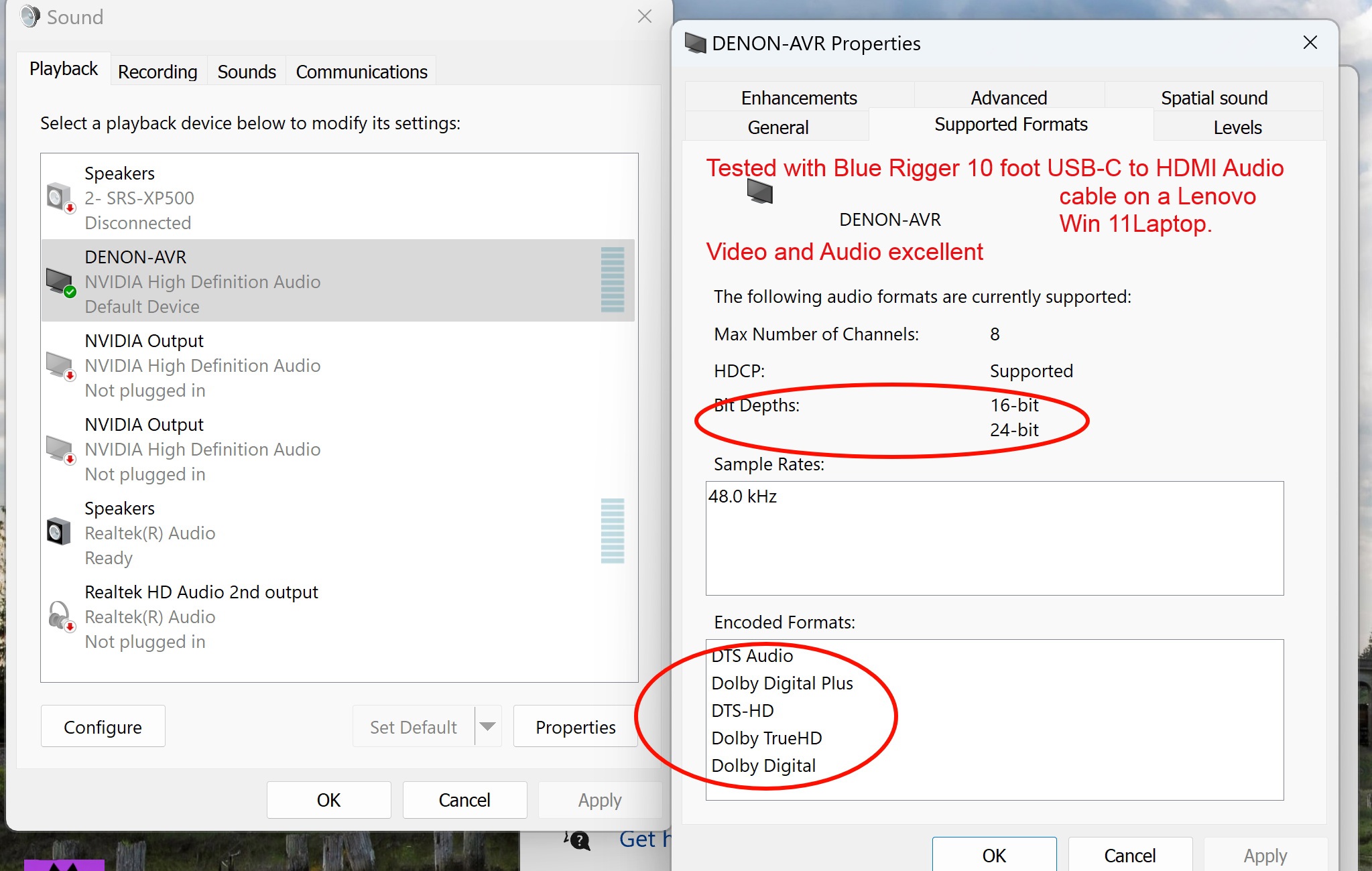The width and height of the screenshot is (1372, 871).
Task: Click OK in the Sound window
Action: pyautogui.click(x=328, y=800)
